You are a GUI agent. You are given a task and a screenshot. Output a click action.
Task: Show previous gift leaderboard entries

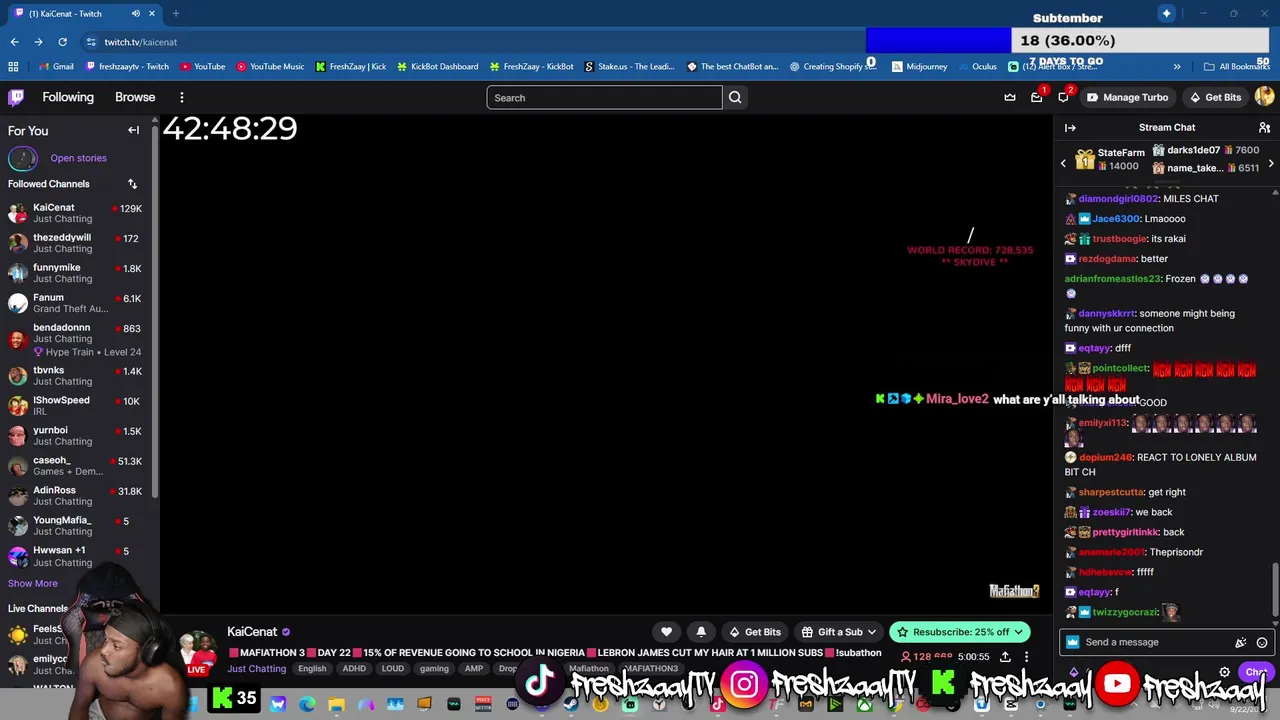pos(1063,163)
